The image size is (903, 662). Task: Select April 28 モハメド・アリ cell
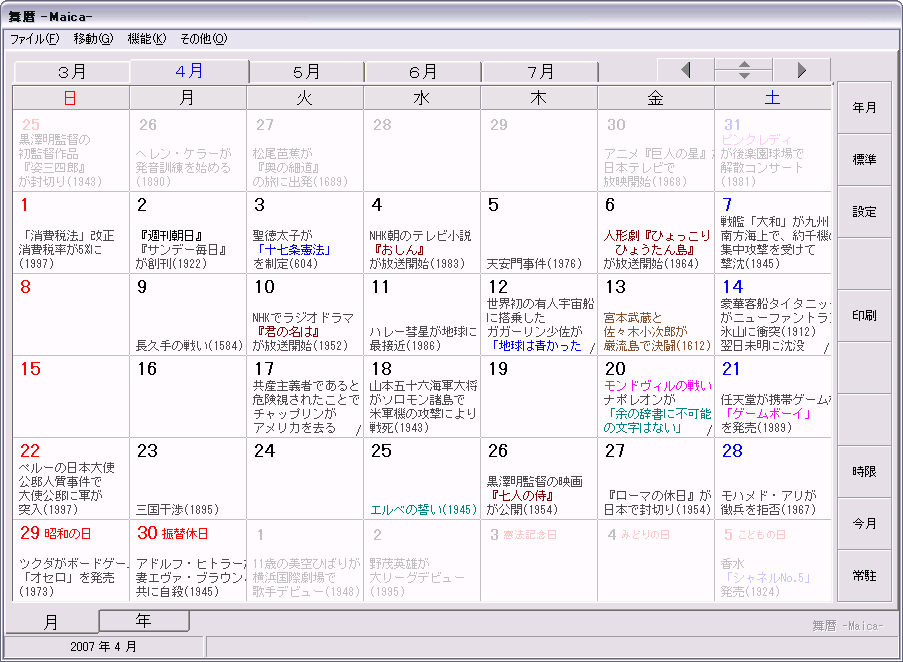(x=772, y=478)
